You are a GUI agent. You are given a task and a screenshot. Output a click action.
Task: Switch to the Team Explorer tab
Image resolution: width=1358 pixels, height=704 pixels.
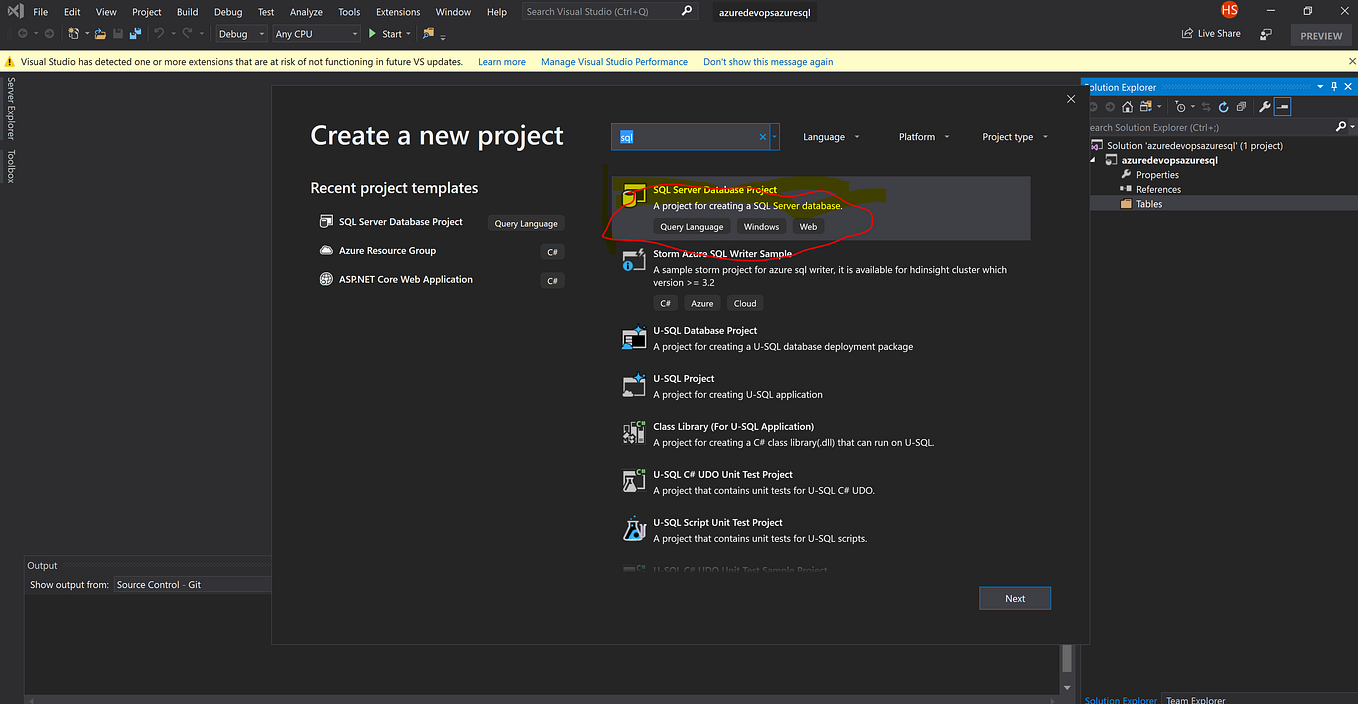point(1195,699)
